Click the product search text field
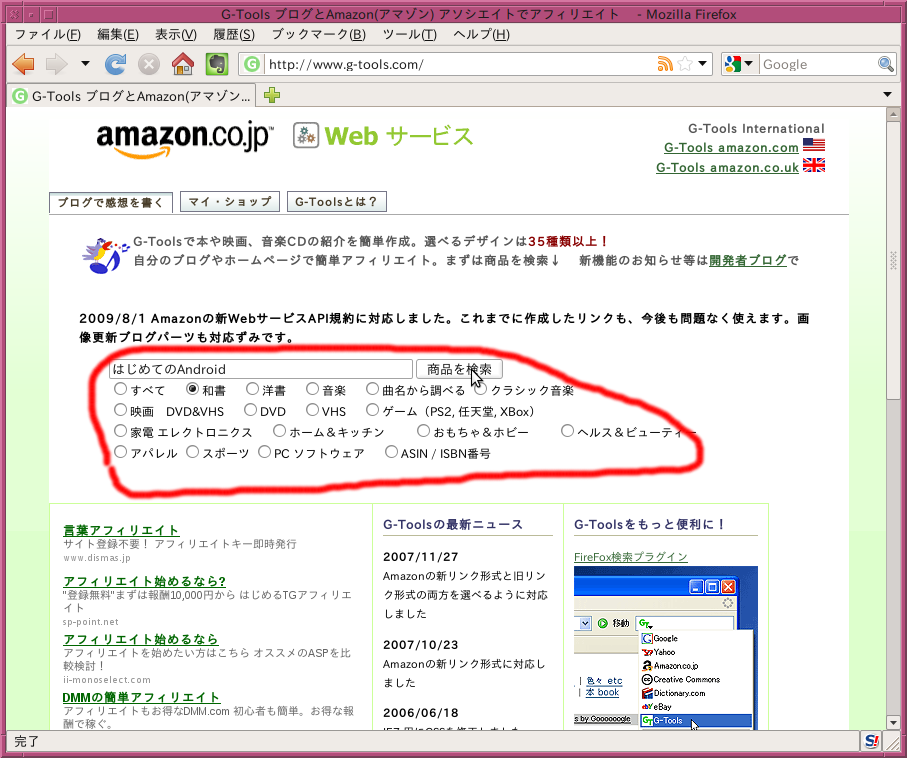This screenshot has width=907, height=758. click(261, 369)
